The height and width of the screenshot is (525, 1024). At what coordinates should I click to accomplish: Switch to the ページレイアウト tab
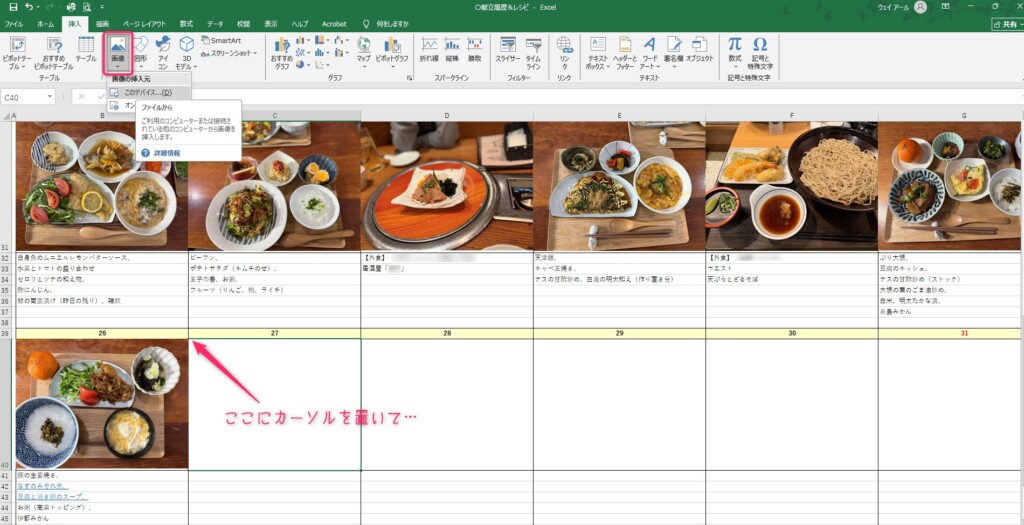click(x=145, y=22)
